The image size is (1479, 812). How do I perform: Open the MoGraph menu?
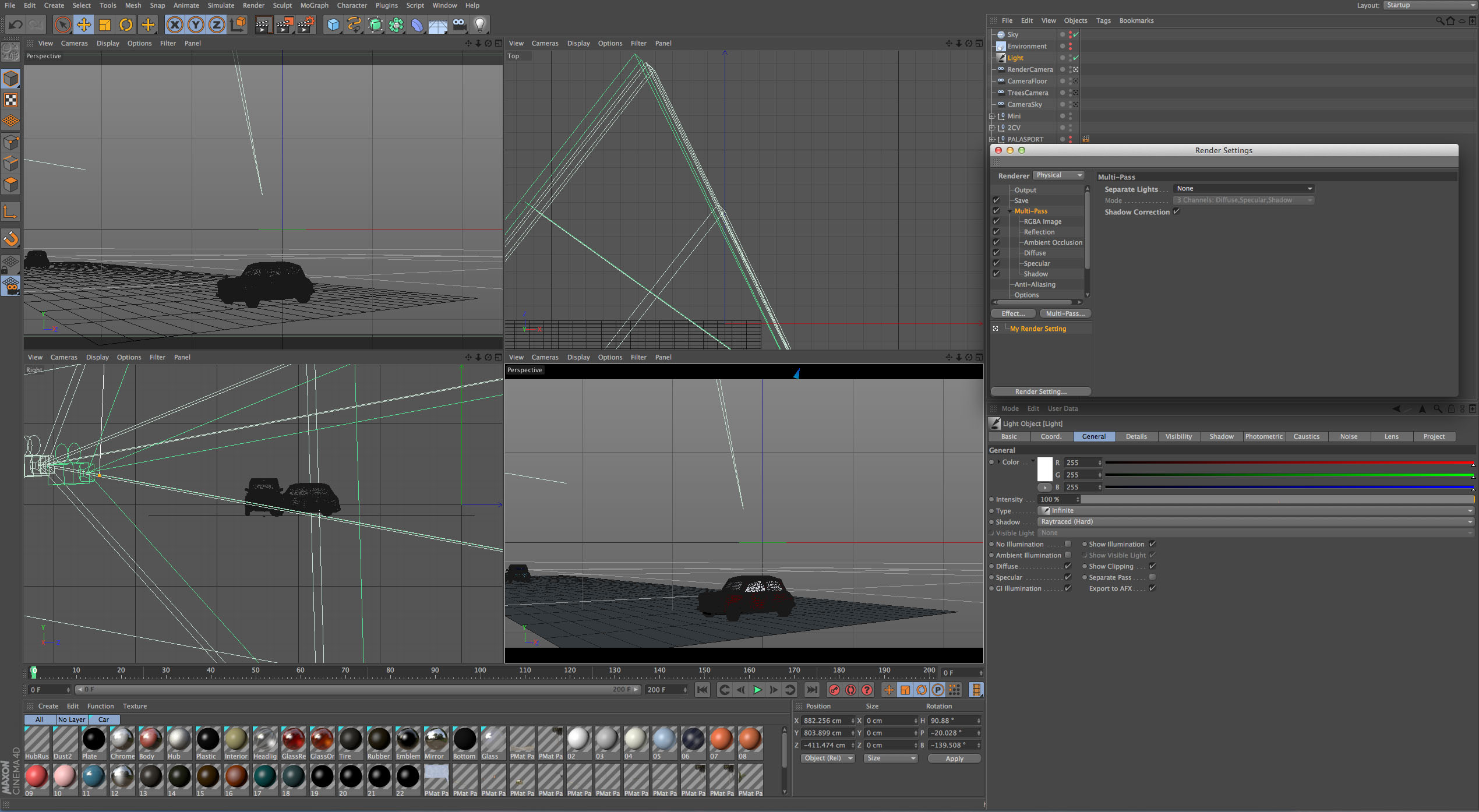(x=314, y=5)
